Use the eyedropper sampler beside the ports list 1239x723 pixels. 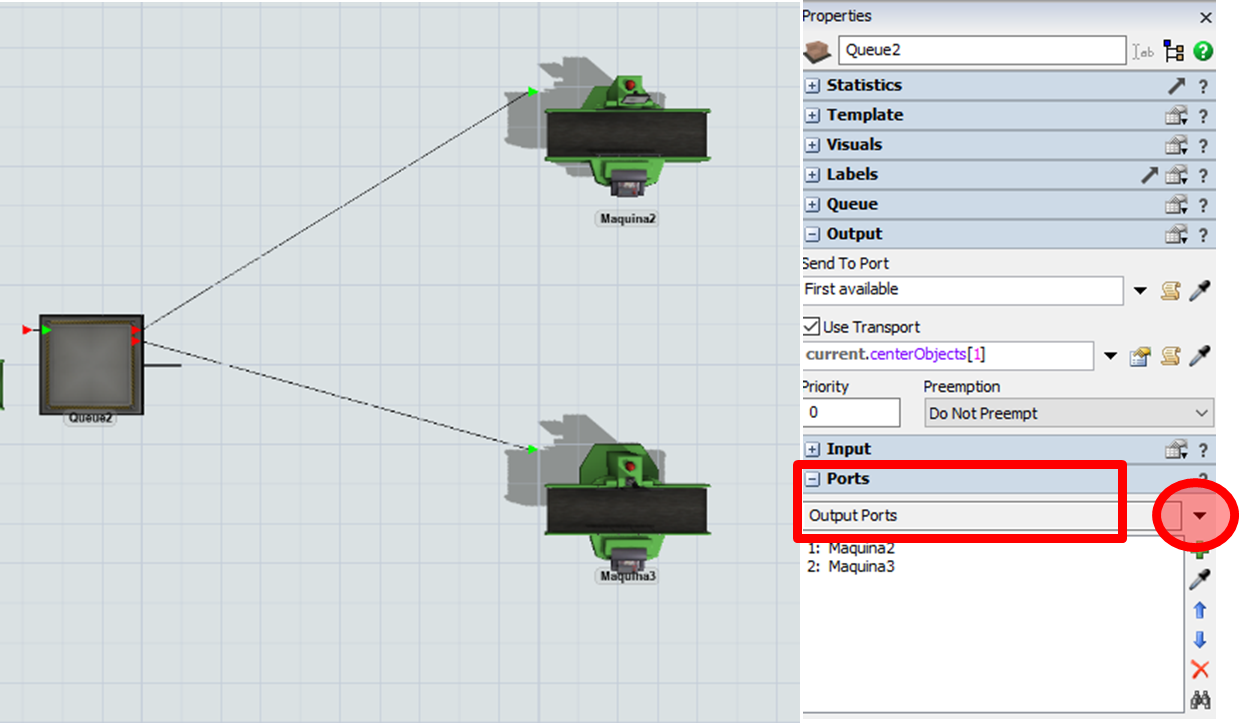coord(1200,580)
